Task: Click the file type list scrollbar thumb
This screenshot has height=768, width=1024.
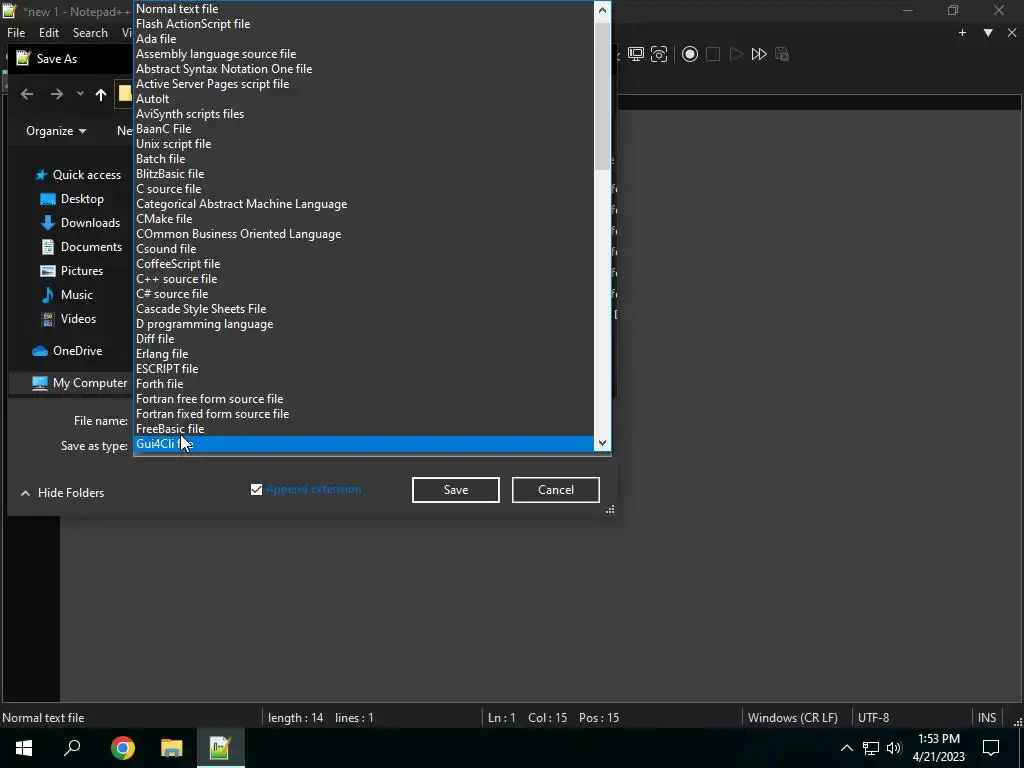Action: point(602,95)
